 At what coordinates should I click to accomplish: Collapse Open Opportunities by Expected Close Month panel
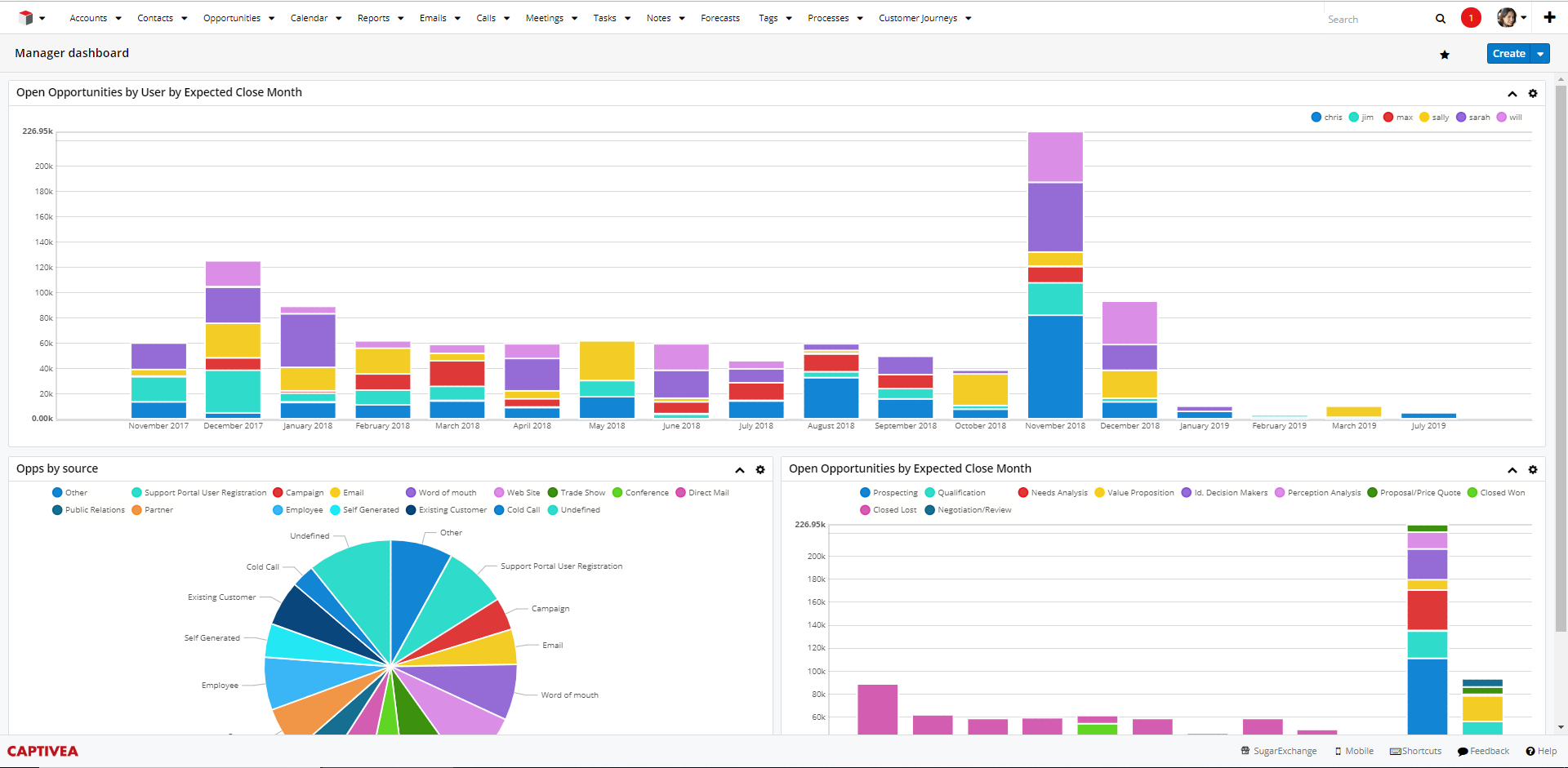[x=1512, y=470]
